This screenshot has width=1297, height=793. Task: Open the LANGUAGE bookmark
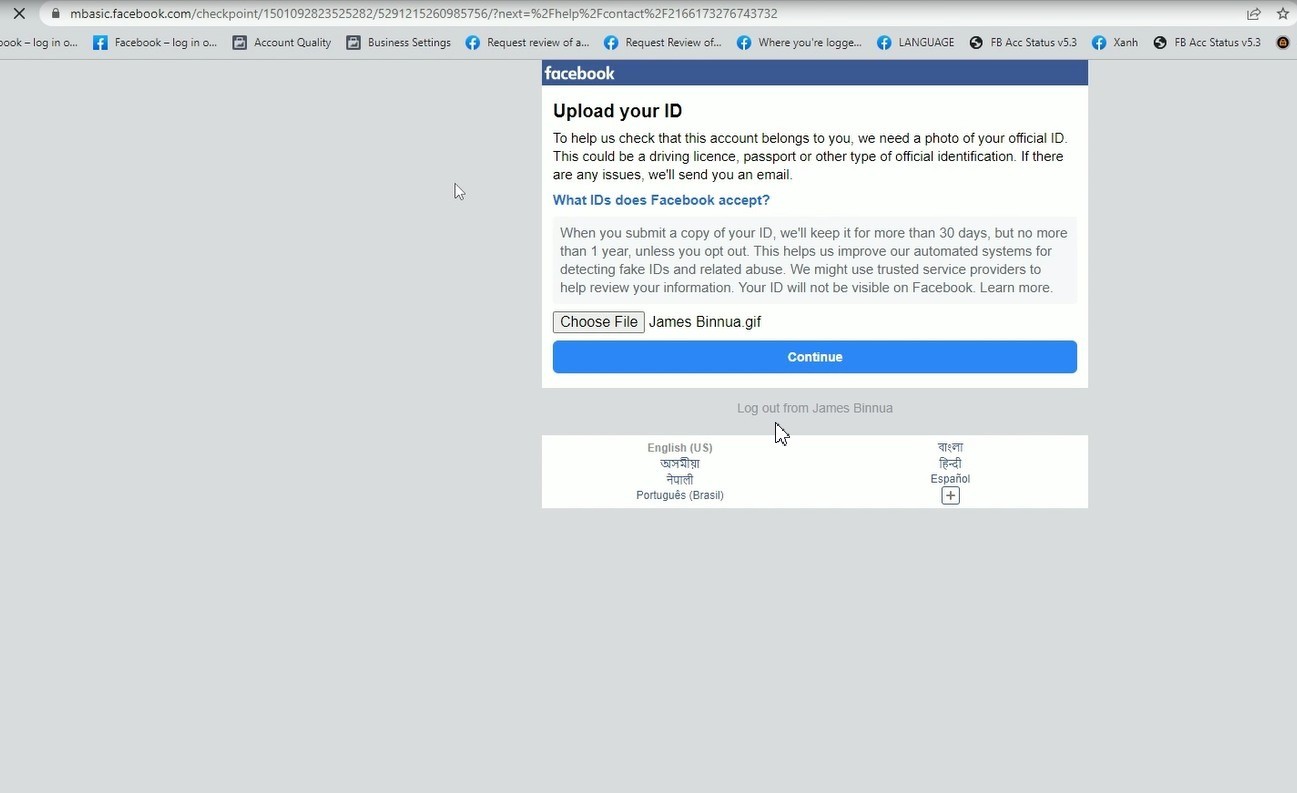tap(916, 43)
